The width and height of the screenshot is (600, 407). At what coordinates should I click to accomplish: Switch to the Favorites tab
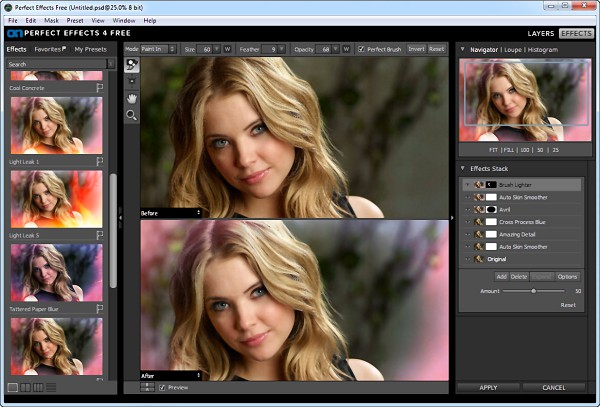50,49
